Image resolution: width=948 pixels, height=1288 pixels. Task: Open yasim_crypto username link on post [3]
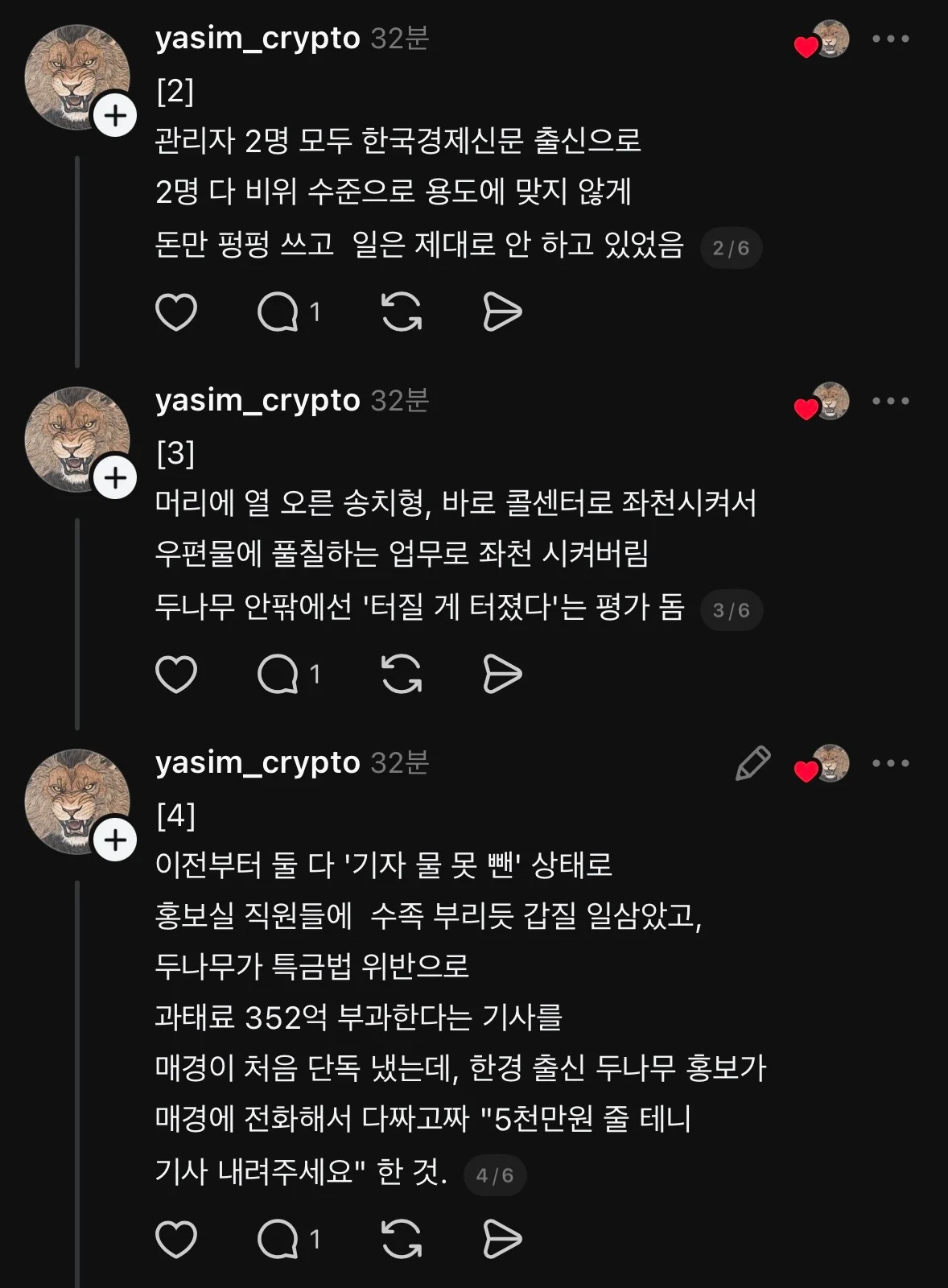[258, 400]
